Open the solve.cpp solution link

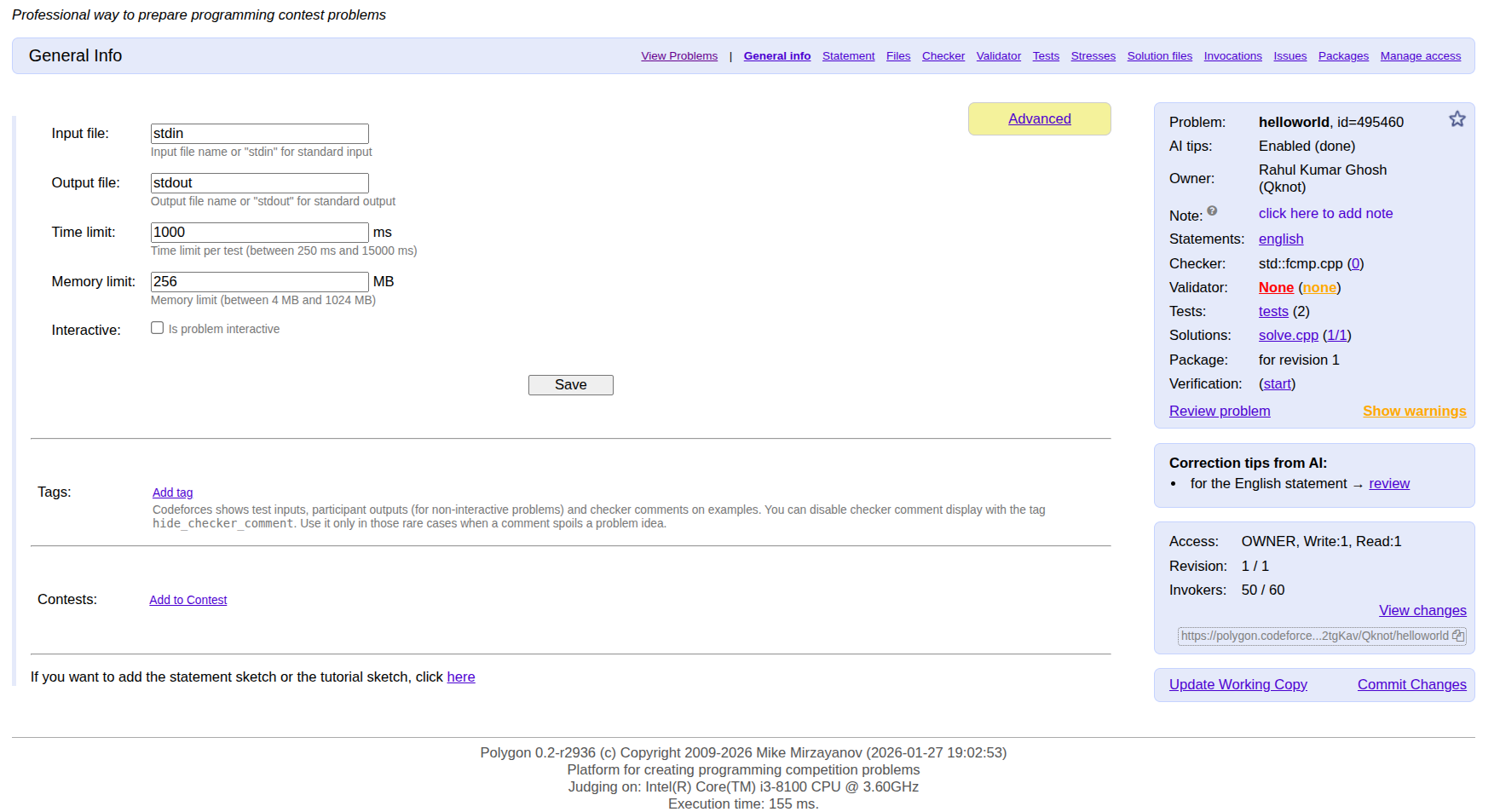[1288, 336]
